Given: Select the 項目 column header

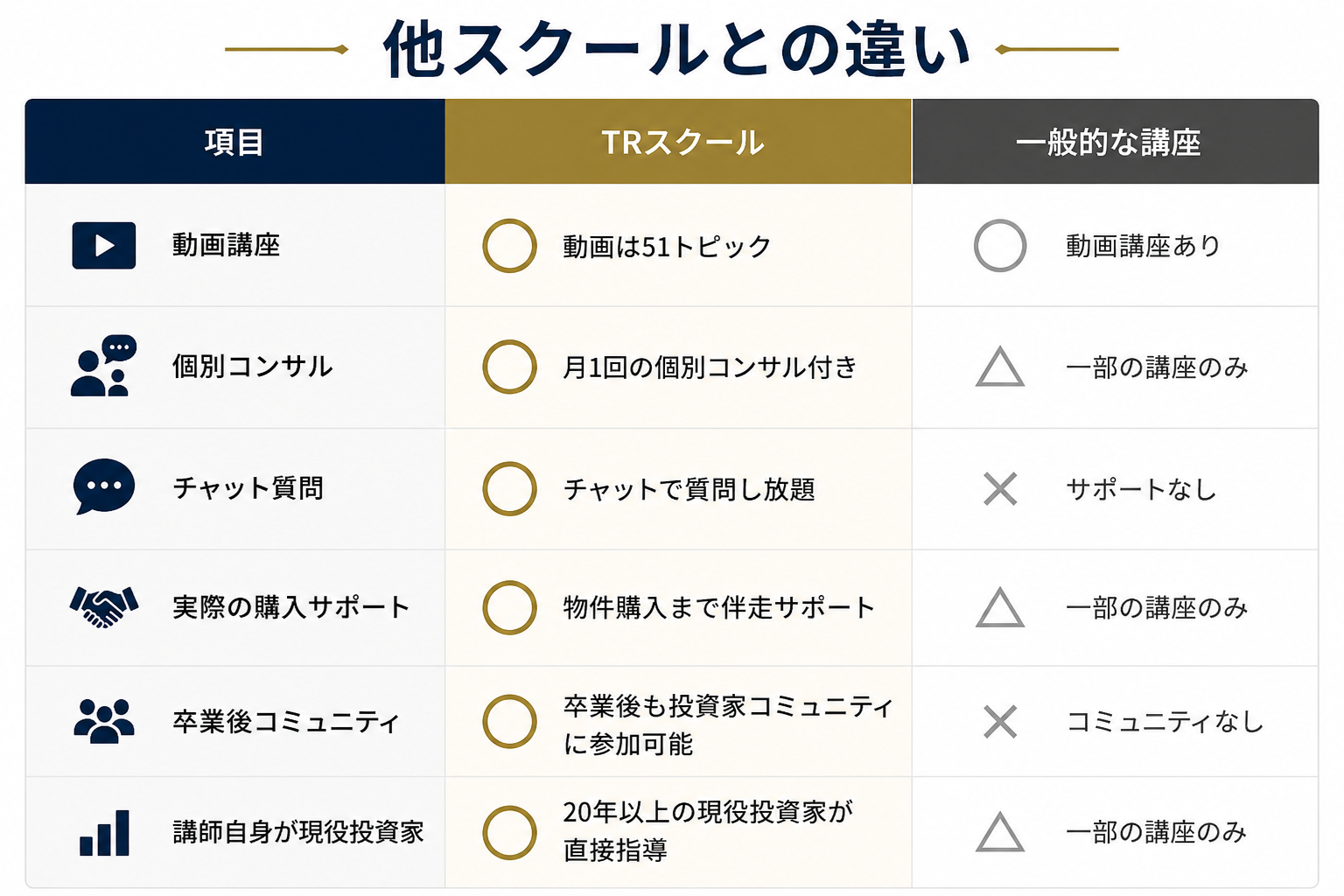Looking at the screenshot, I should pos(235,142).
